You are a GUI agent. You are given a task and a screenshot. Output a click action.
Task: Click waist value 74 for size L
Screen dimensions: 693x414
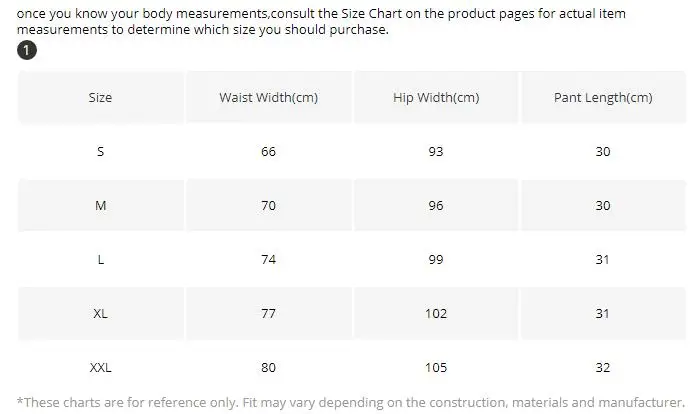click(x=269, y=259)
